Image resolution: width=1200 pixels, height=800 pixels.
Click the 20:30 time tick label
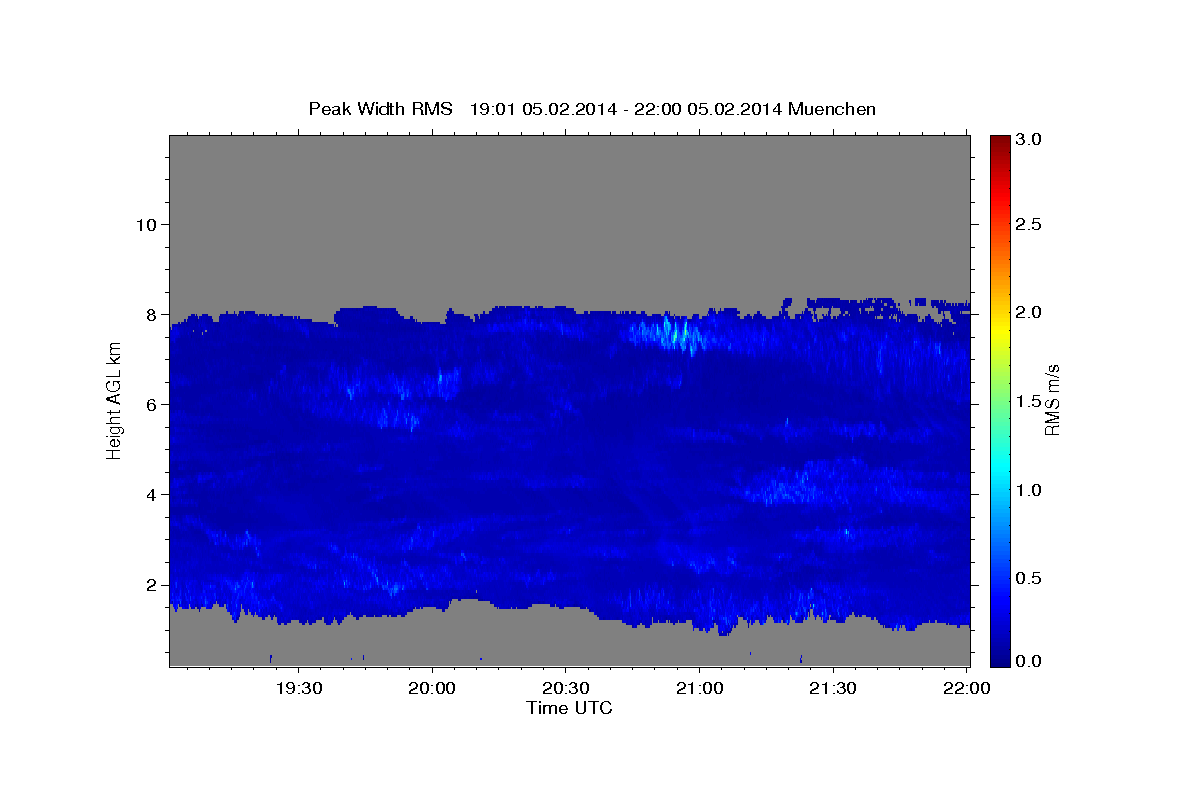tap(566, 689)
